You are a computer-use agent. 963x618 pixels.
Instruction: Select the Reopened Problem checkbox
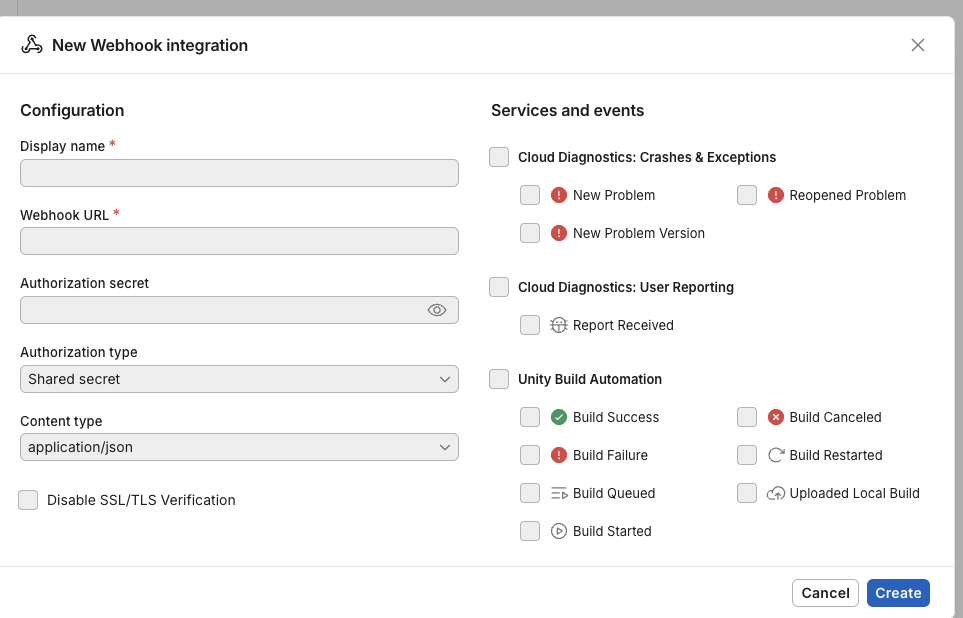click(747, 195)
